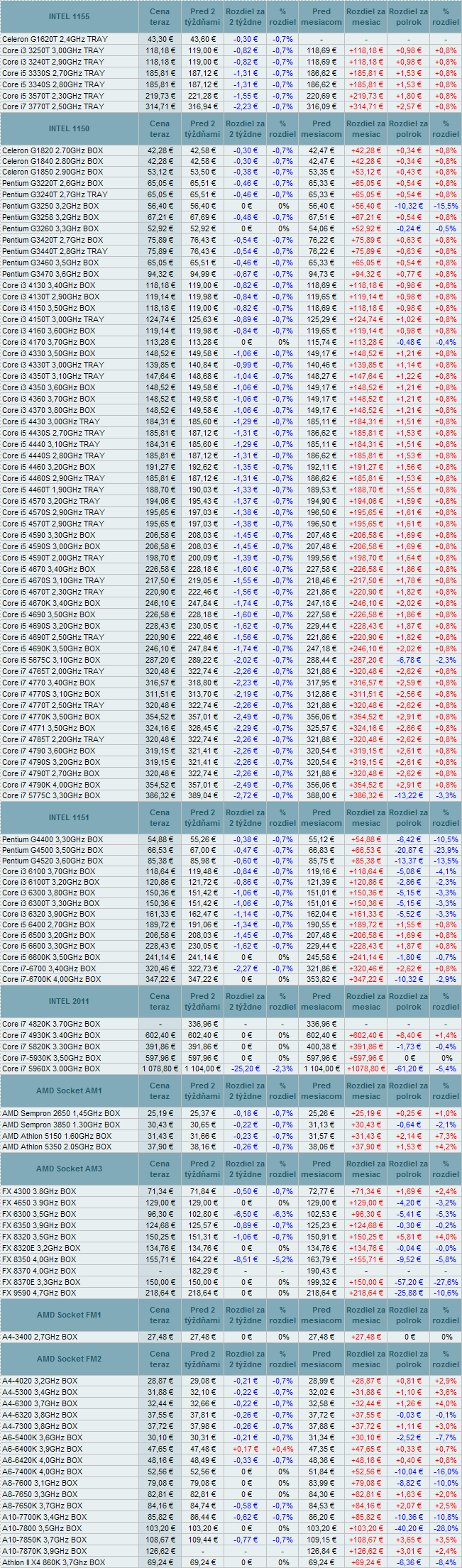
Task: Click the 1 078,80 € current price cell
Action: [x=160, y=1069]
